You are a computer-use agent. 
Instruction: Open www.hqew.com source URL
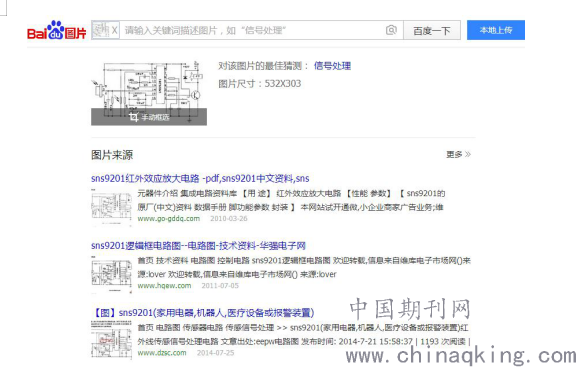tap(164, 286)
